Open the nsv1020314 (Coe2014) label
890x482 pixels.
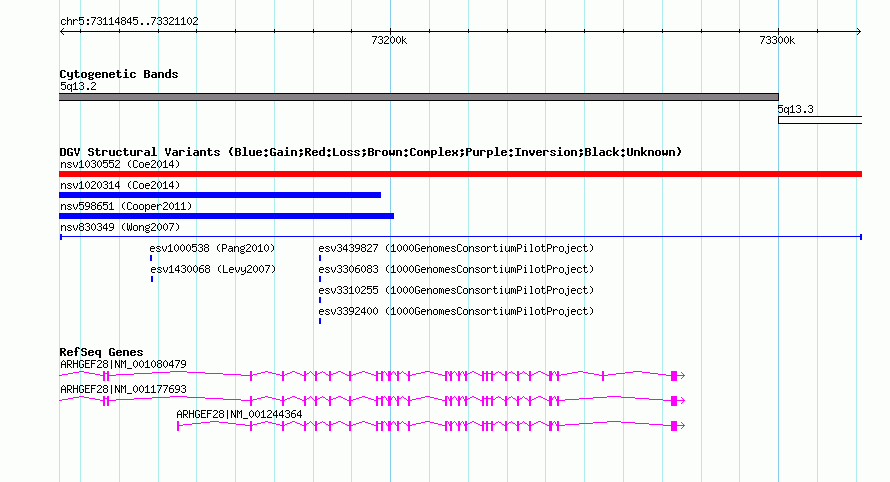[x=120, y=185]
